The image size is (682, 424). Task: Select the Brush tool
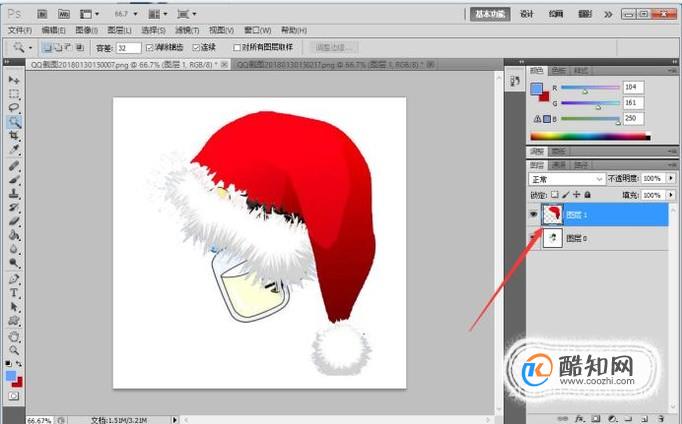pyautogui.click(x=14, y=180)
